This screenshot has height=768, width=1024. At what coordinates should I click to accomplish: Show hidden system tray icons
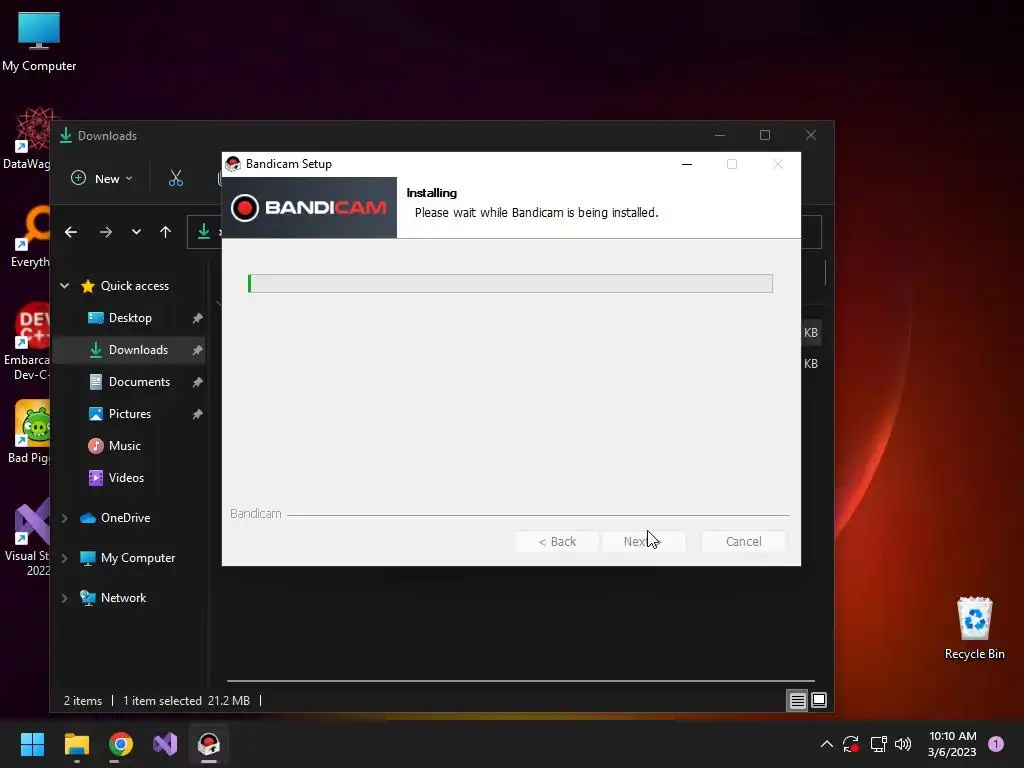pyautogui.click(x=826, y=744)
